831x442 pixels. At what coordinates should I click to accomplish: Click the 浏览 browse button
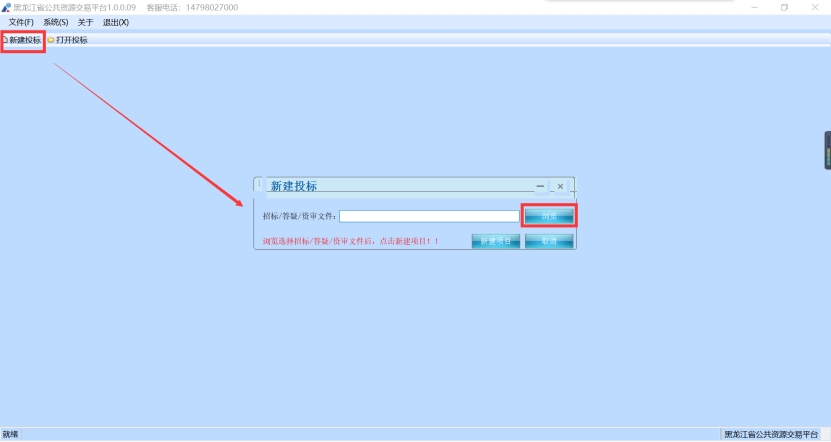click(x=549, y=216)
